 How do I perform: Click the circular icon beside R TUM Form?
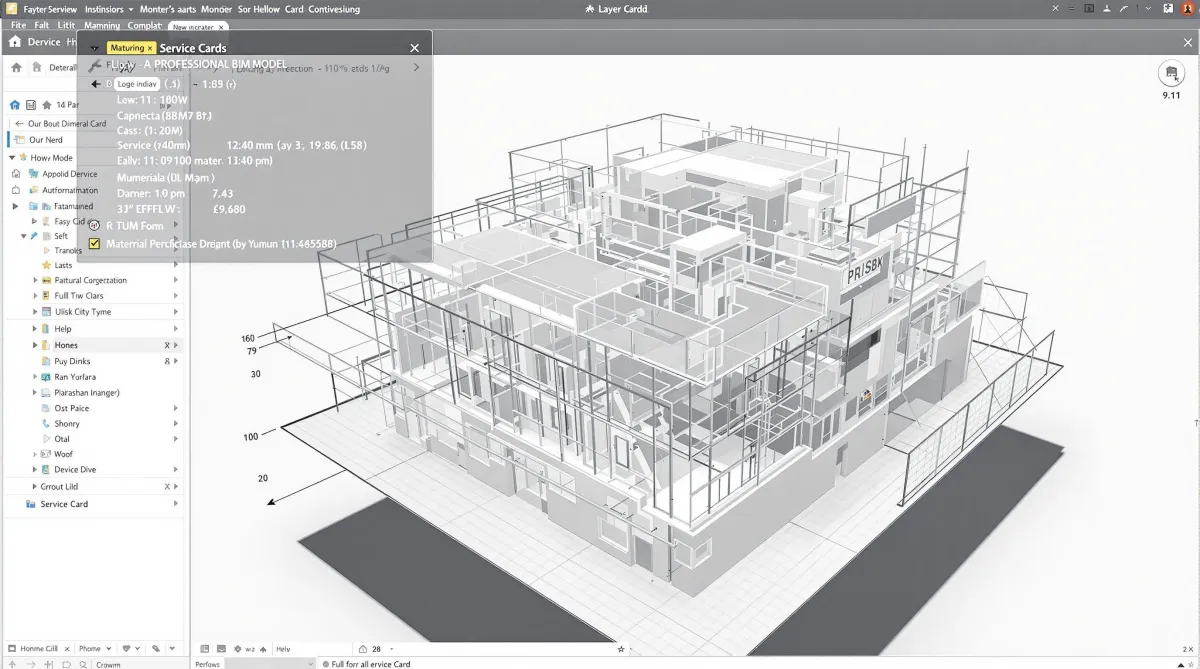[94, 226]
